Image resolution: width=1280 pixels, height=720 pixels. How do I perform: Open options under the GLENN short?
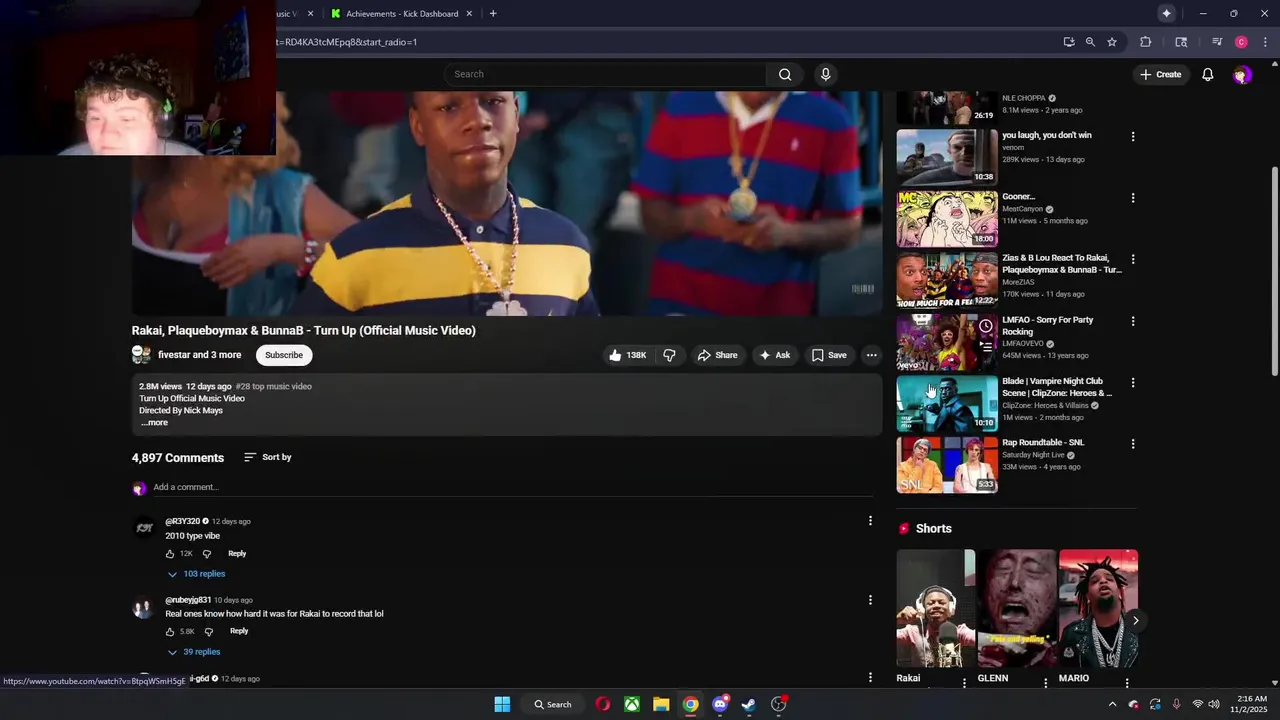click(1045, 683)
